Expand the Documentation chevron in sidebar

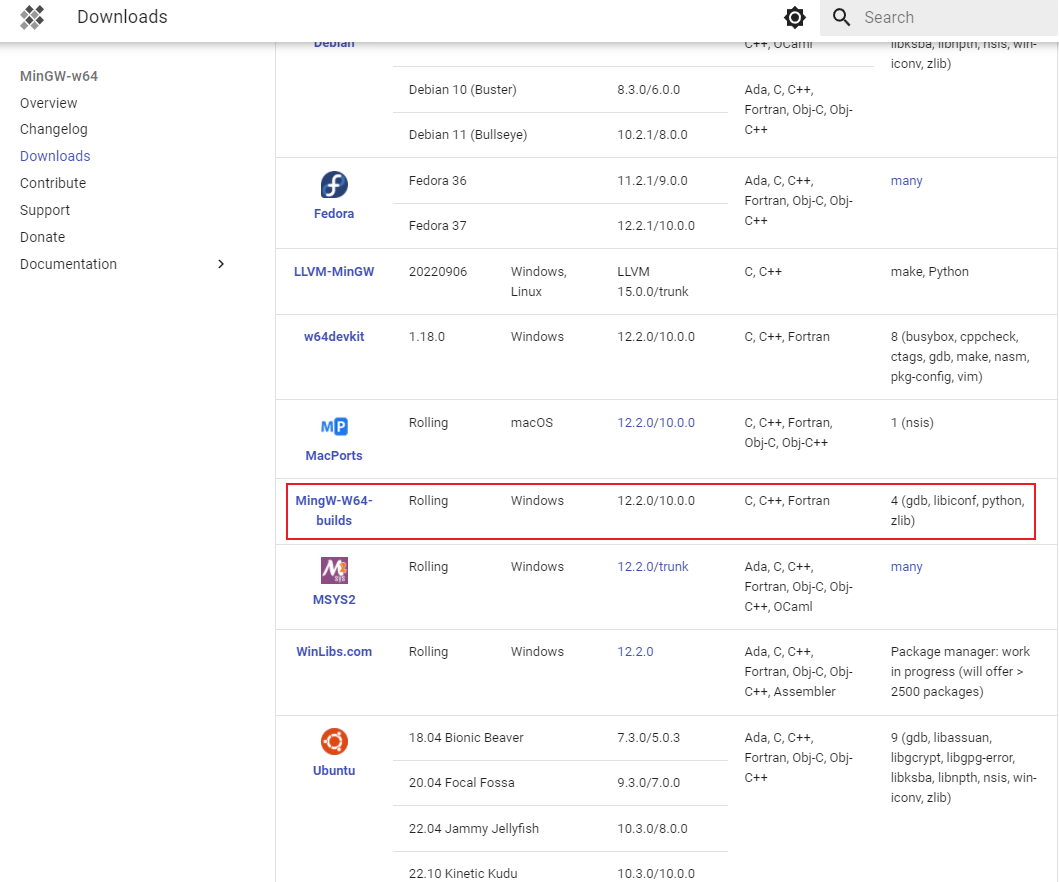(221, 264)
